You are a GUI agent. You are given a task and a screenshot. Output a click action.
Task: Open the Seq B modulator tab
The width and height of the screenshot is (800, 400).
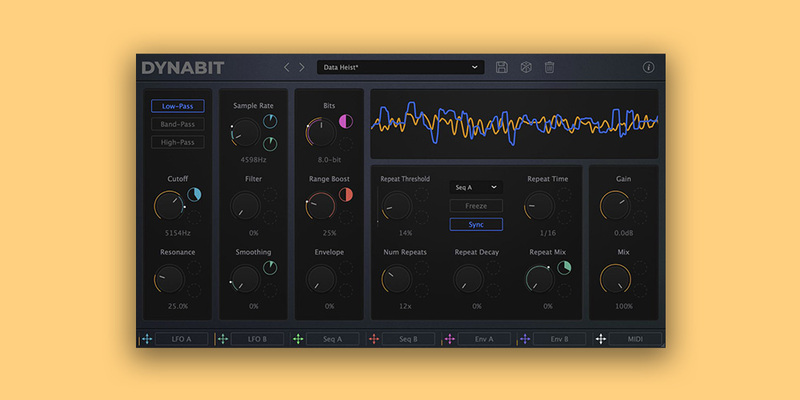tap(408, 339)
